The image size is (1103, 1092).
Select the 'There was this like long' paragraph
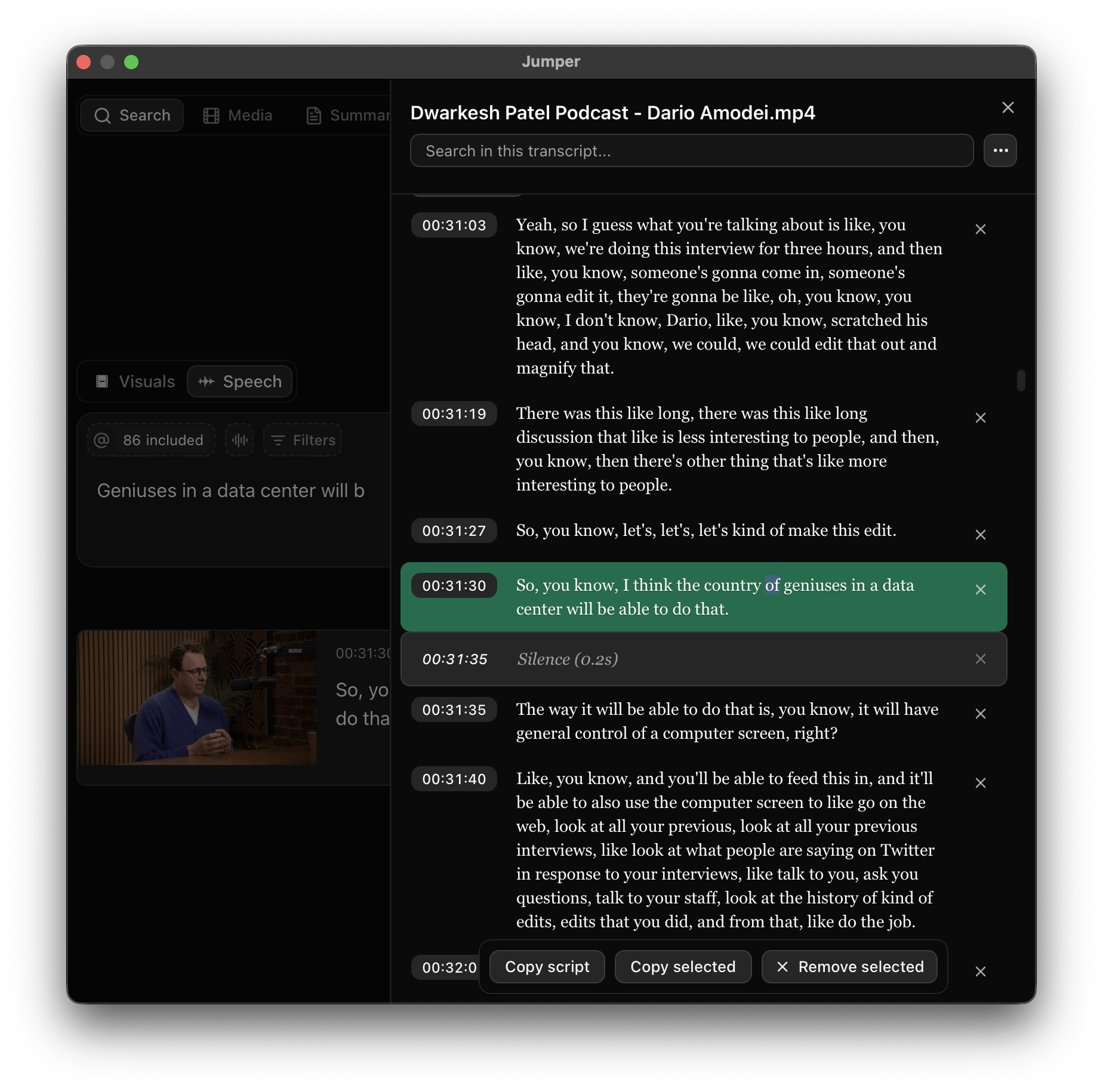728,449
